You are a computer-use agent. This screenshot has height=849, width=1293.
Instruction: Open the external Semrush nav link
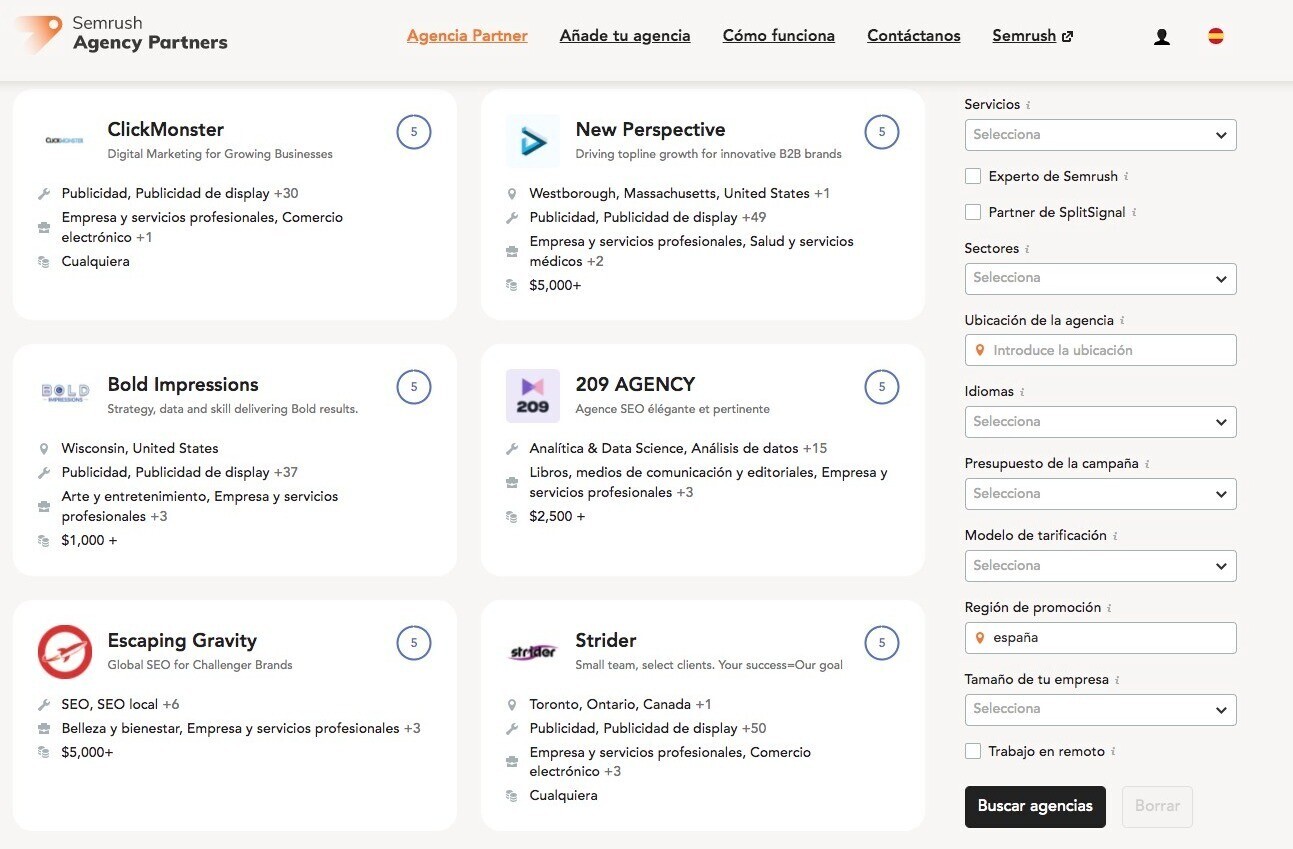[1033, 36]
